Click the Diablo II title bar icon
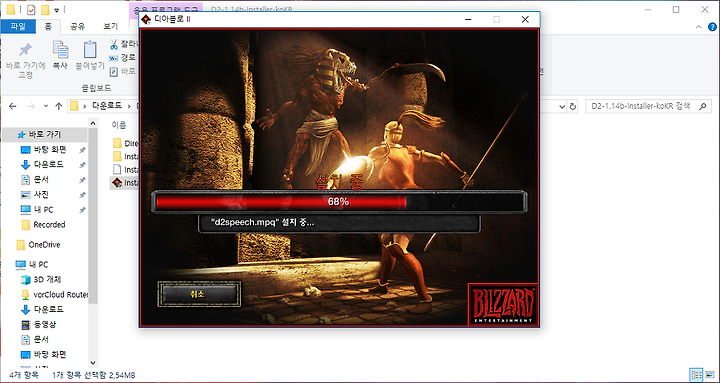720x383 pixels. pyautogui.click(x=146, y=19)
